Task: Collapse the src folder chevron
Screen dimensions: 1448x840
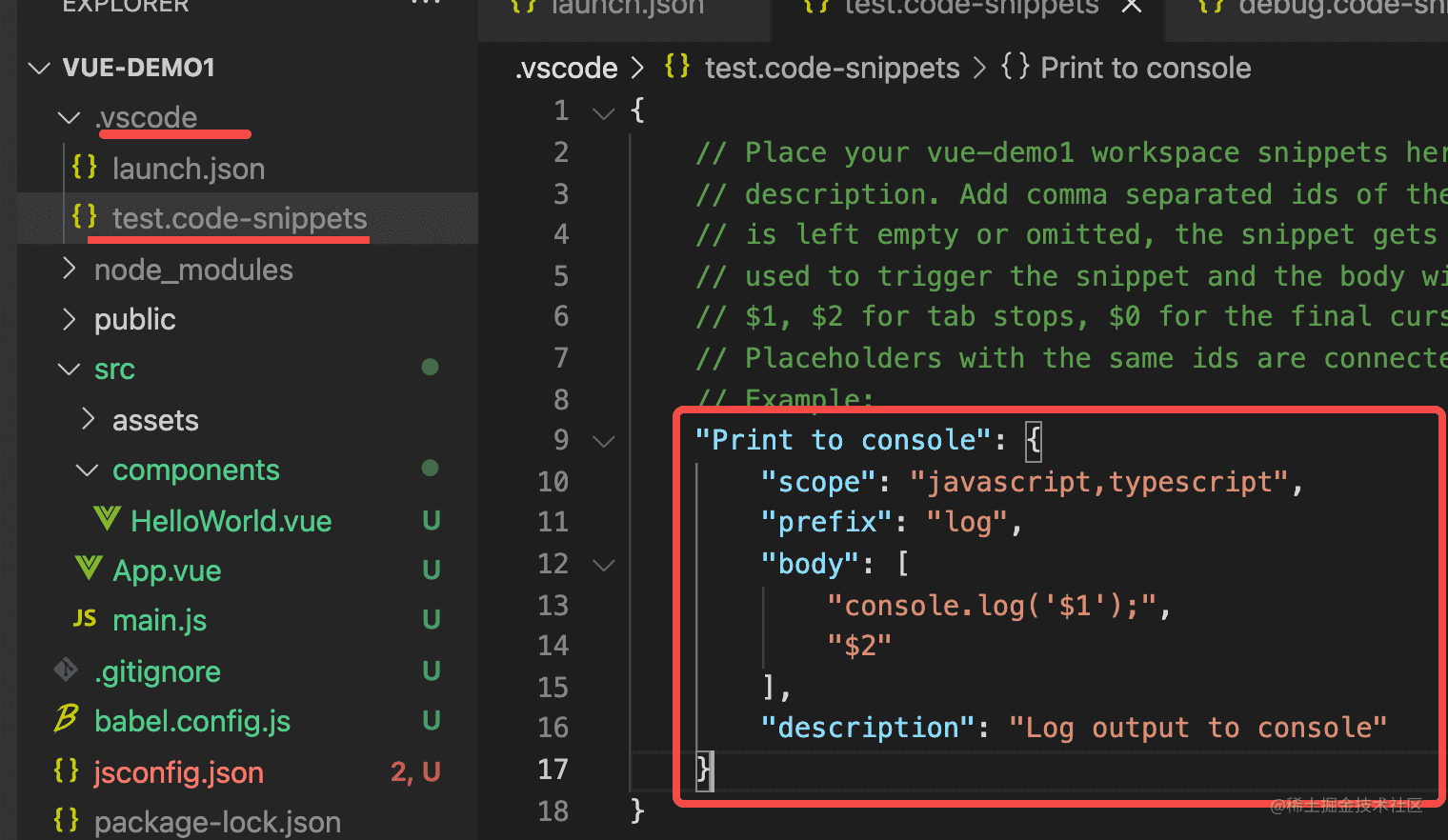Action: tap(69, 370)
